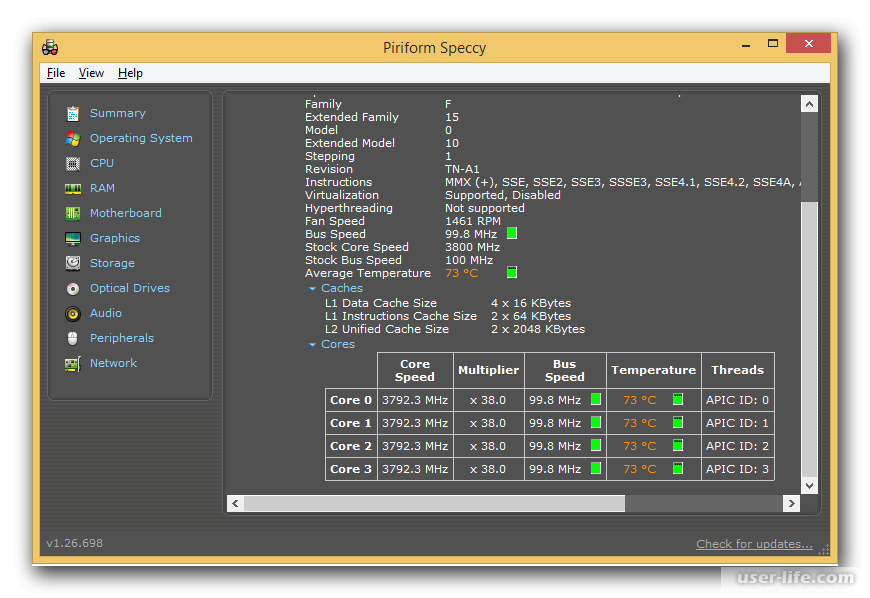The width and height of the screenshot is (870, 598).
Task: Click the Optical Drives disc icon
Action: point(73,288)
